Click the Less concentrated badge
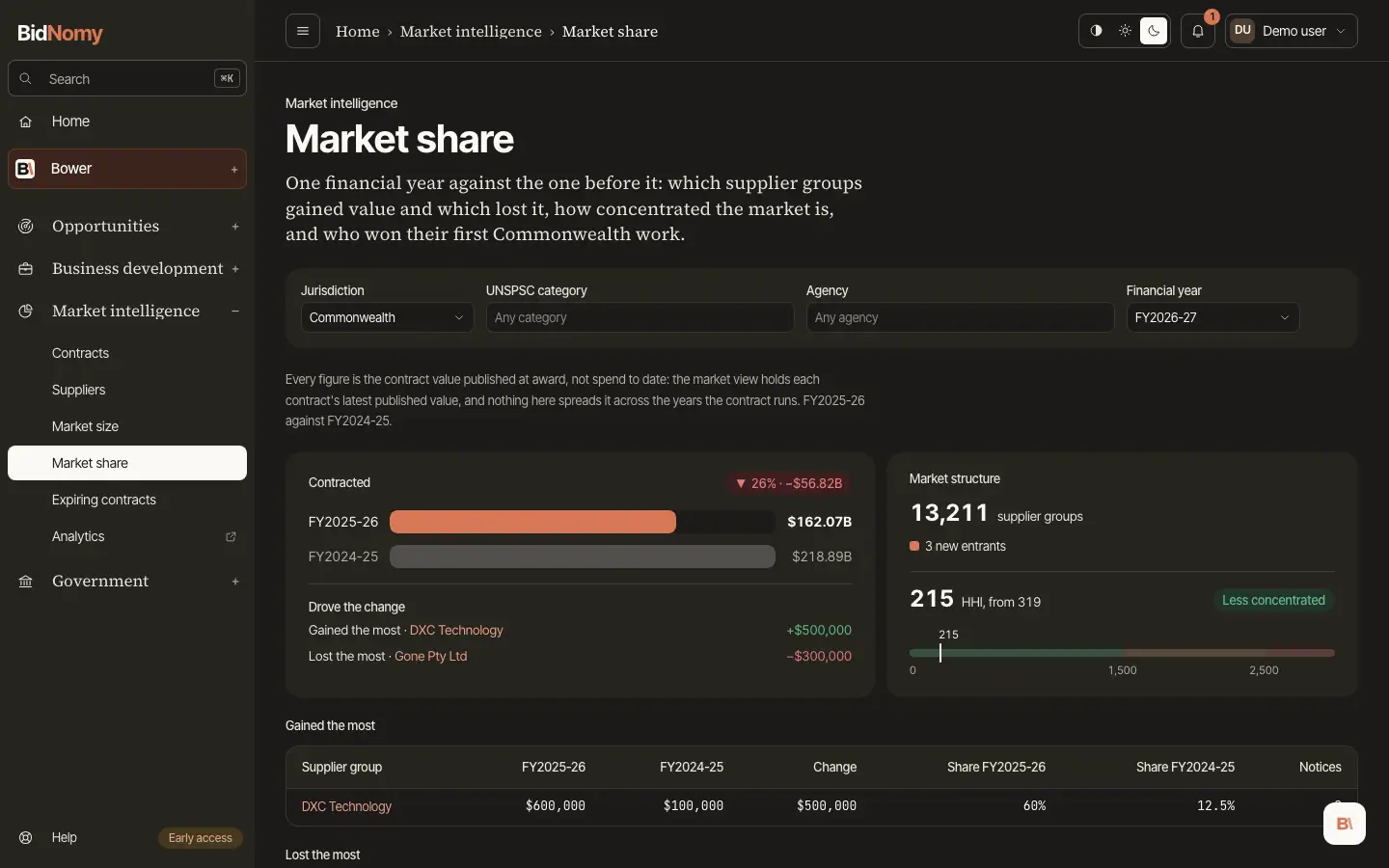 (1273, 601)
